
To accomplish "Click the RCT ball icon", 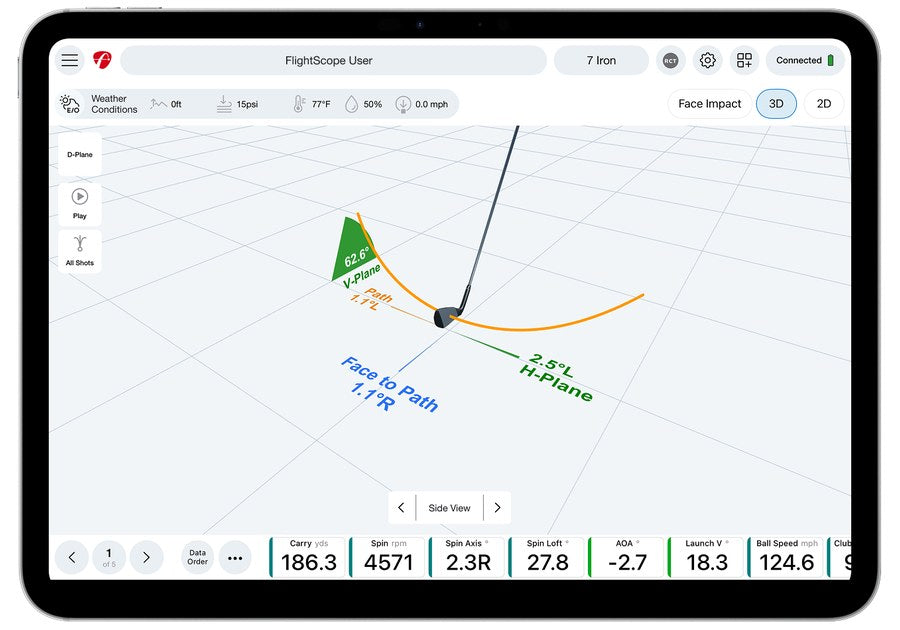I will coord(670,60).
